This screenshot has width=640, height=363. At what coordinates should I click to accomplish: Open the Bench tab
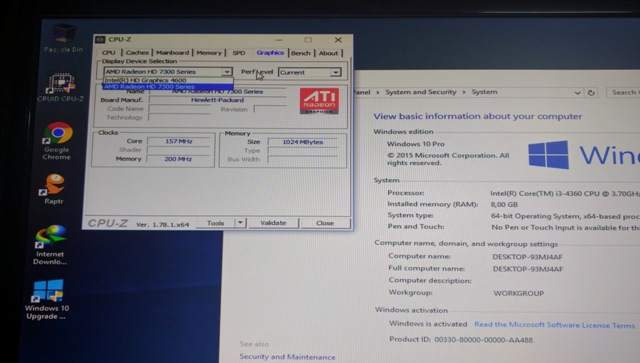coord(301,53)
